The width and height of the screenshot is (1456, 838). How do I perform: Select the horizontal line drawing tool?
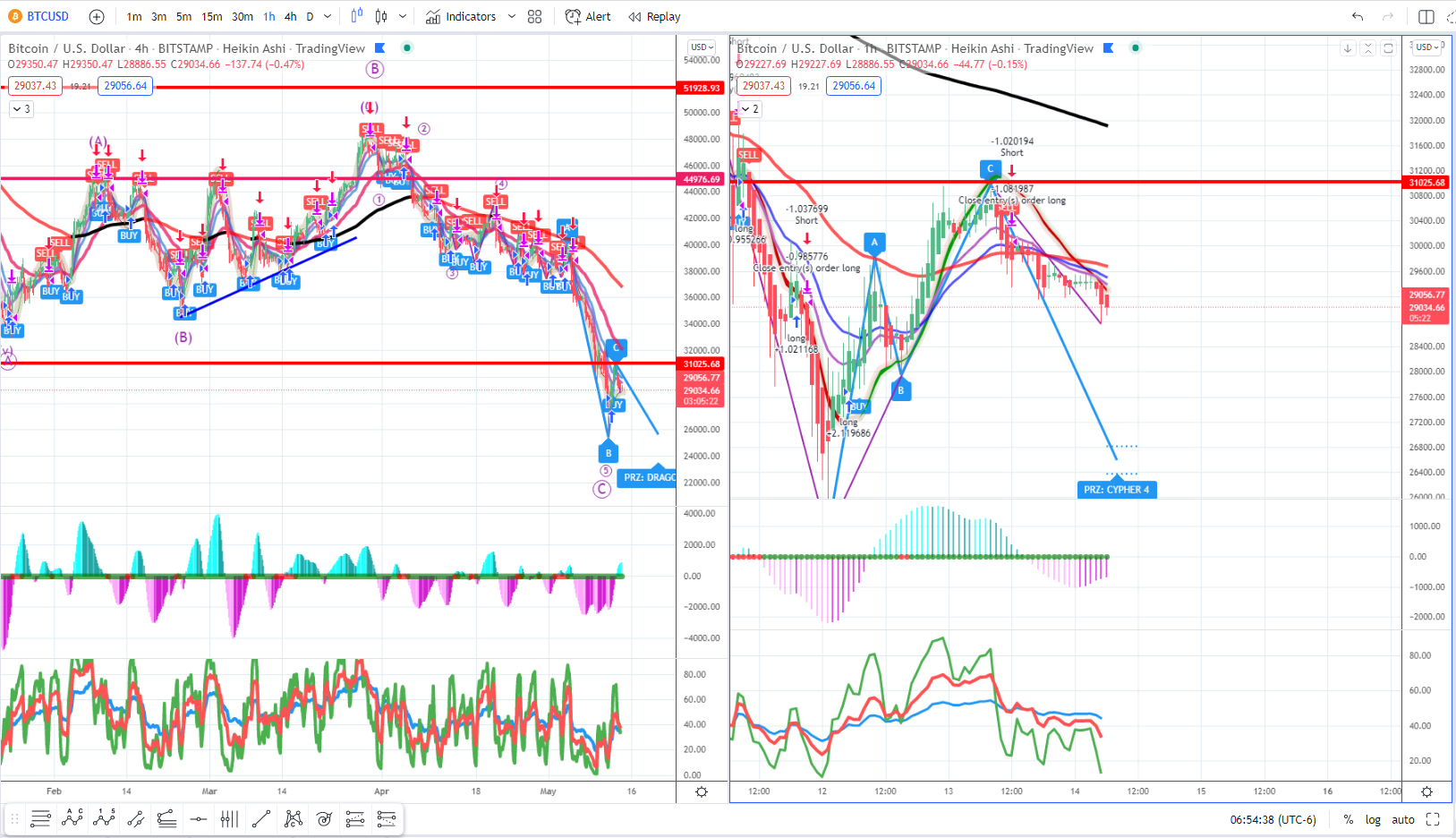pyautogui.click(x=199, y=818)
